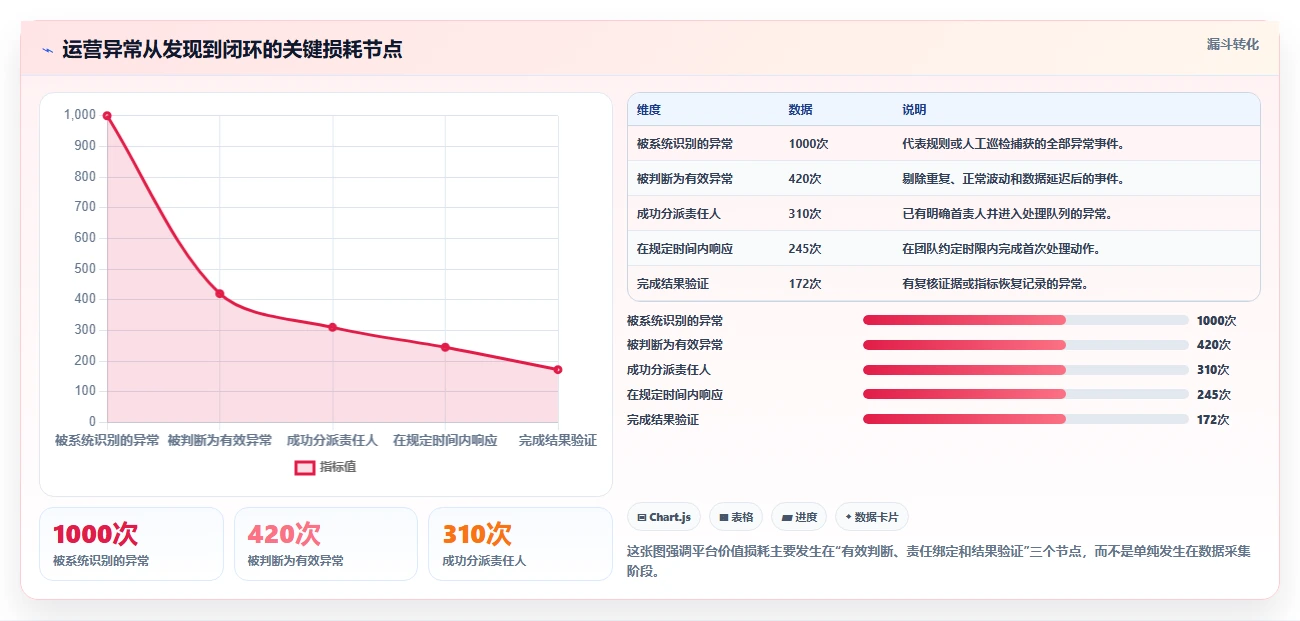Click table cell 被判断为有效异常
The width and height of the screenshot is (1300, 621).
click(685, 179)
